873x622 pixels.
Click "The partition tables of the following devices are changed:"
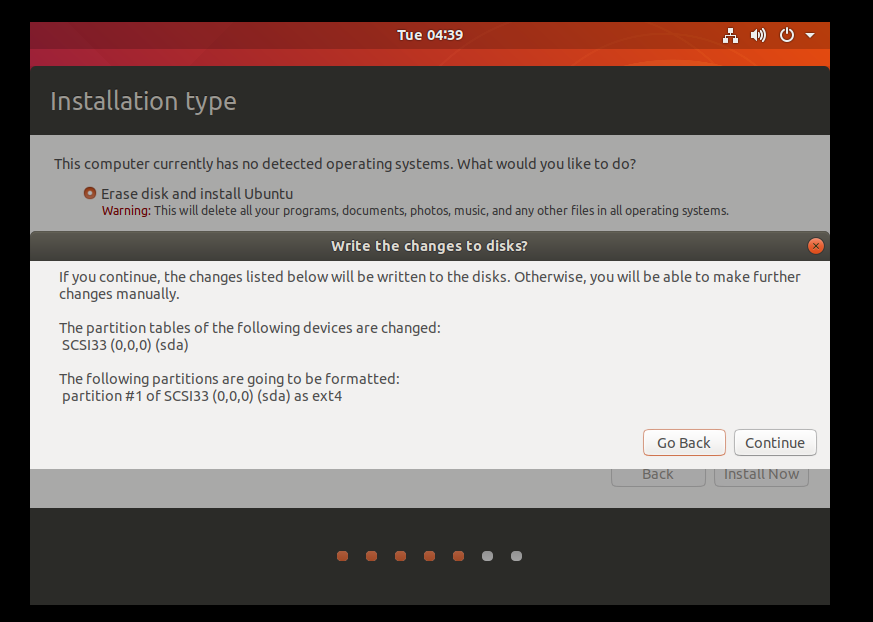250,328
